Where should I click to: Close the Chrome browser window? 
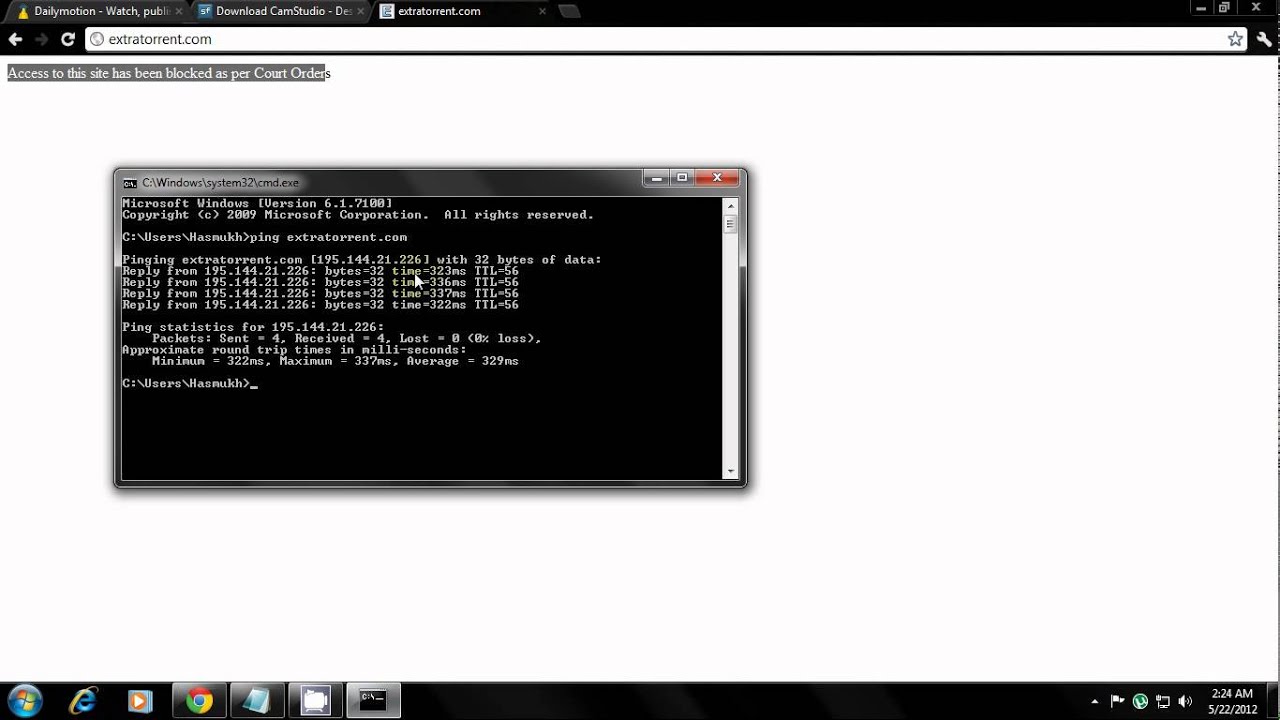(1257, 8)
